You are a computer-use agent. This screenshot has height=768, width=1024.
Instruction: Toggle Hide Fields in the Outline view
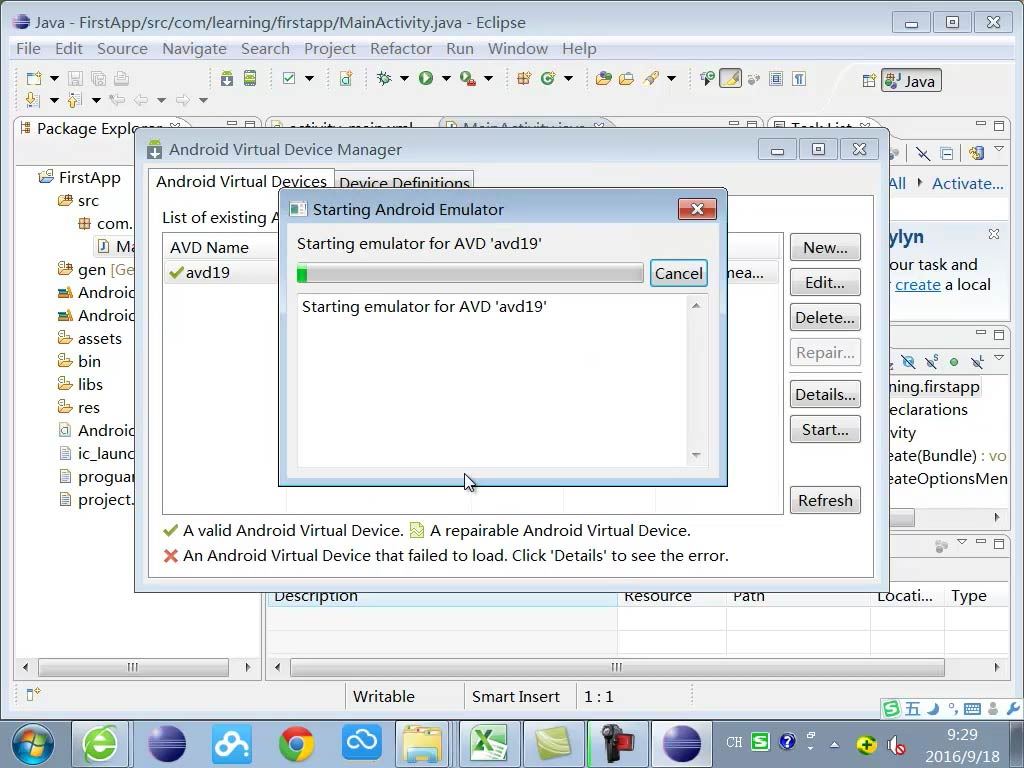coord(908,362)
